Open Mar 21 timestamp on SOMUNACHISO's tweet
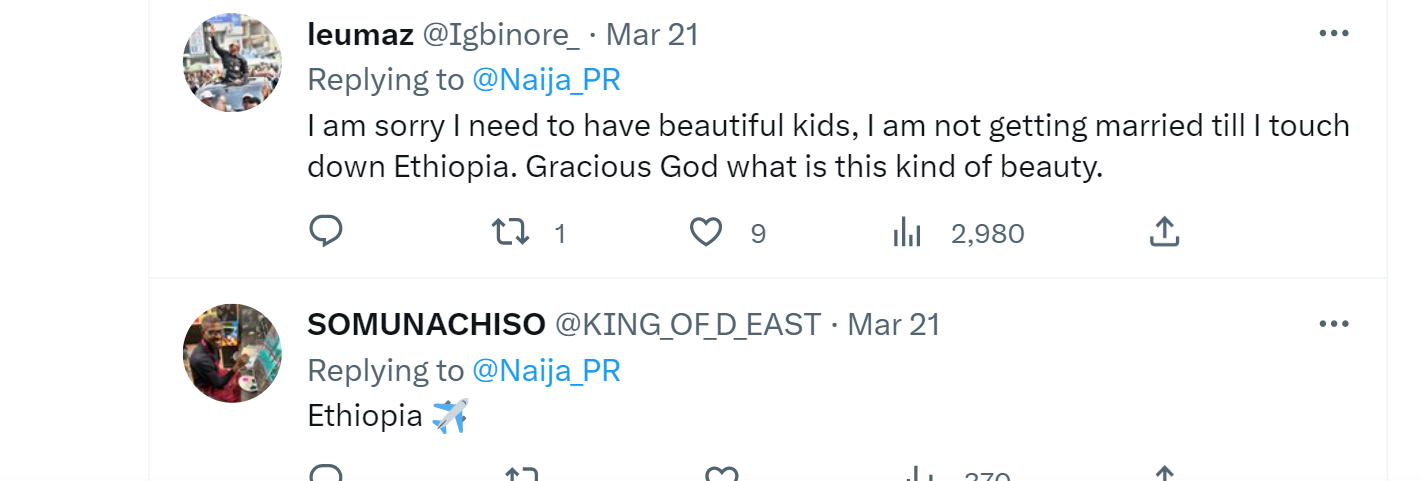The width and height of the screenshot is (1421, 481). (x=893, y=325)
